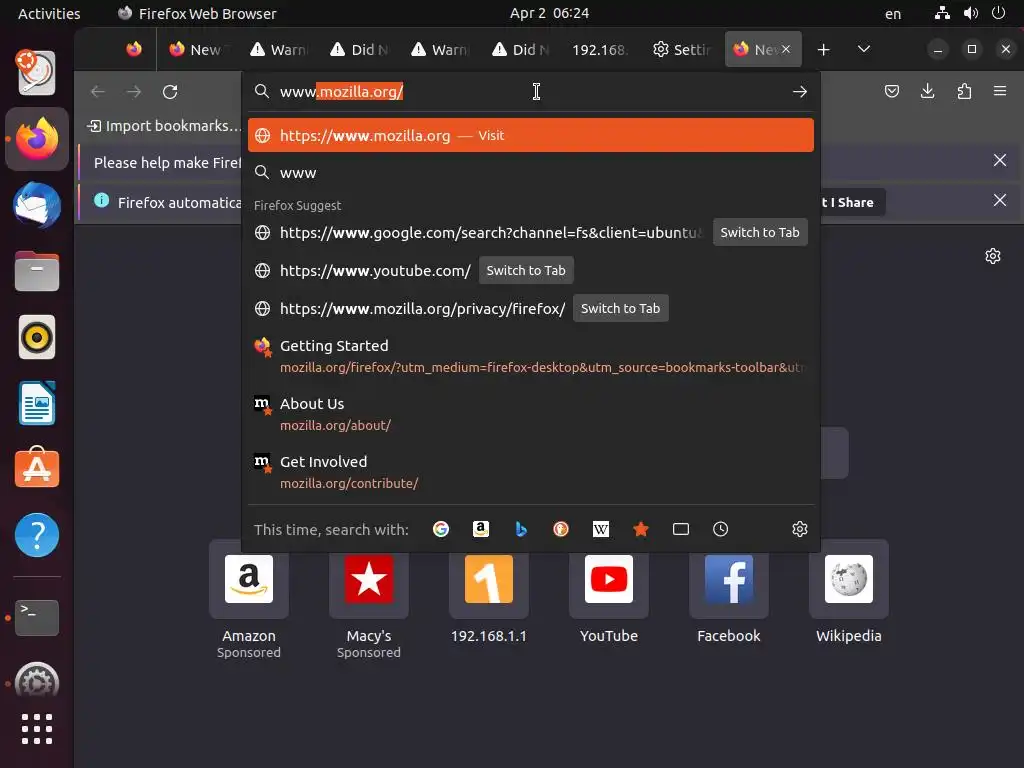The image size is (1024, 768).
Task: Open Activities overview in top bar
Action: pos(49,14)
